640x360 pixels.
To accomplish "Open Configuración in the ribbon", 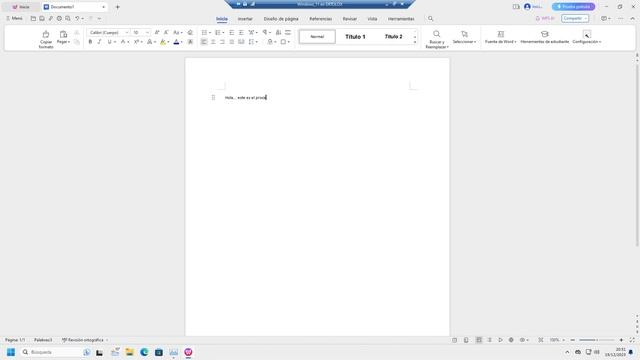I will tap(587, 37).
